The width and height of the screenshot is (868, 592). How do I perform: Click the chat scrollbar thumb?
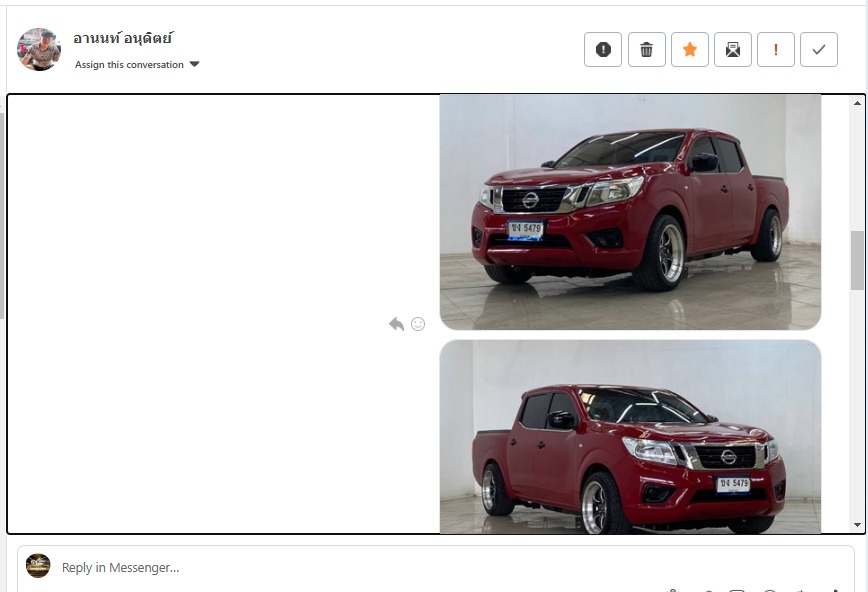(857, 260)
